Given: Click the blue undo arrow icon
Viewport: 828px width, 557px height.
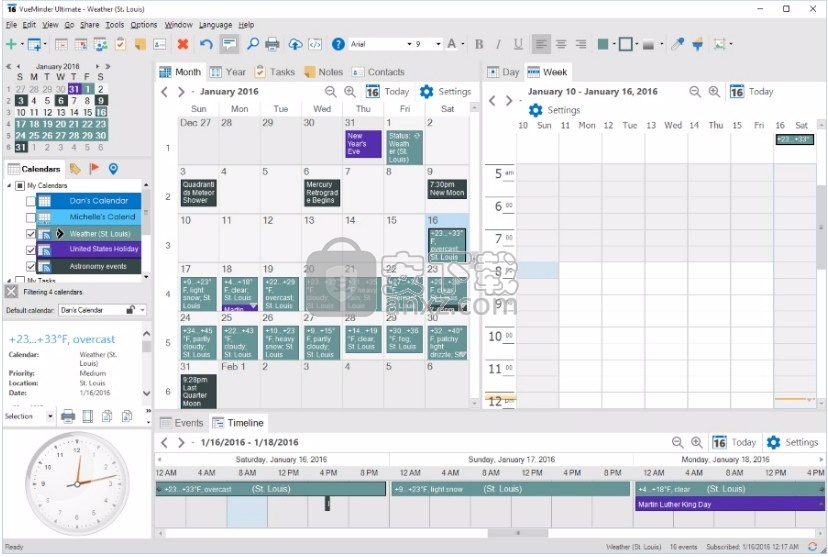Looking at the screenshot, I should pyautogui.click(x=206, y=44).
